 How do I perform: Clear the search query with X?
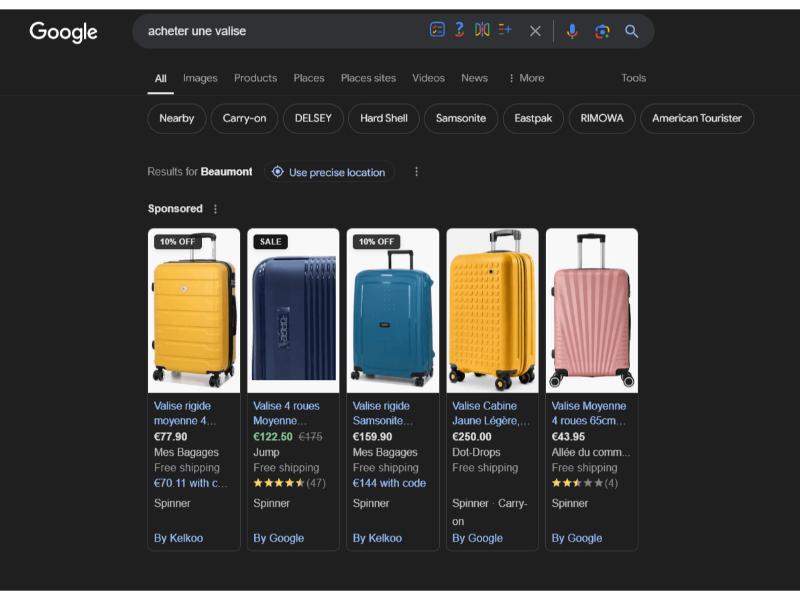[535, 31]
